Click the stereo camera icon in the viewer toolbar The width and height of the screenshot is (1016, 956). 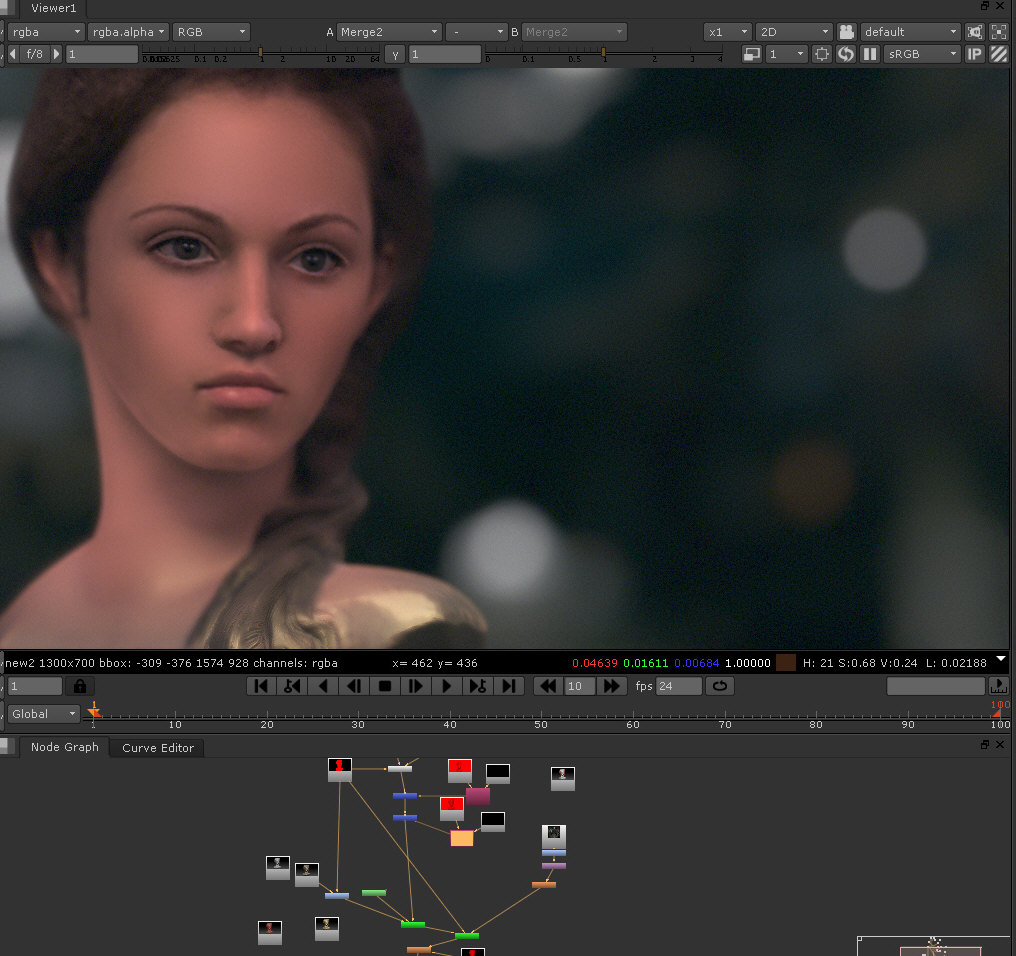click(x=847, y=31)
